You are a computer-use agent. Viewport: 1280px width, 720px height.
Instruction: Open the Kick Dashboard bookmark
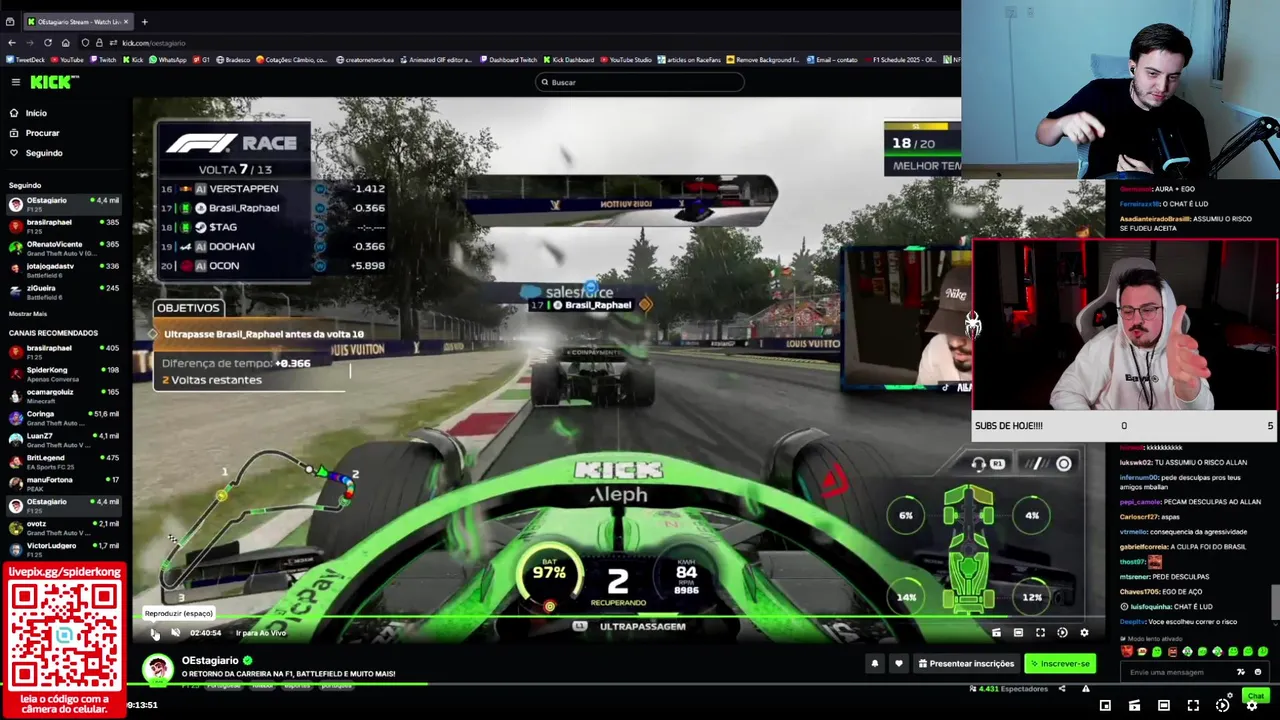tap(569, 60)
